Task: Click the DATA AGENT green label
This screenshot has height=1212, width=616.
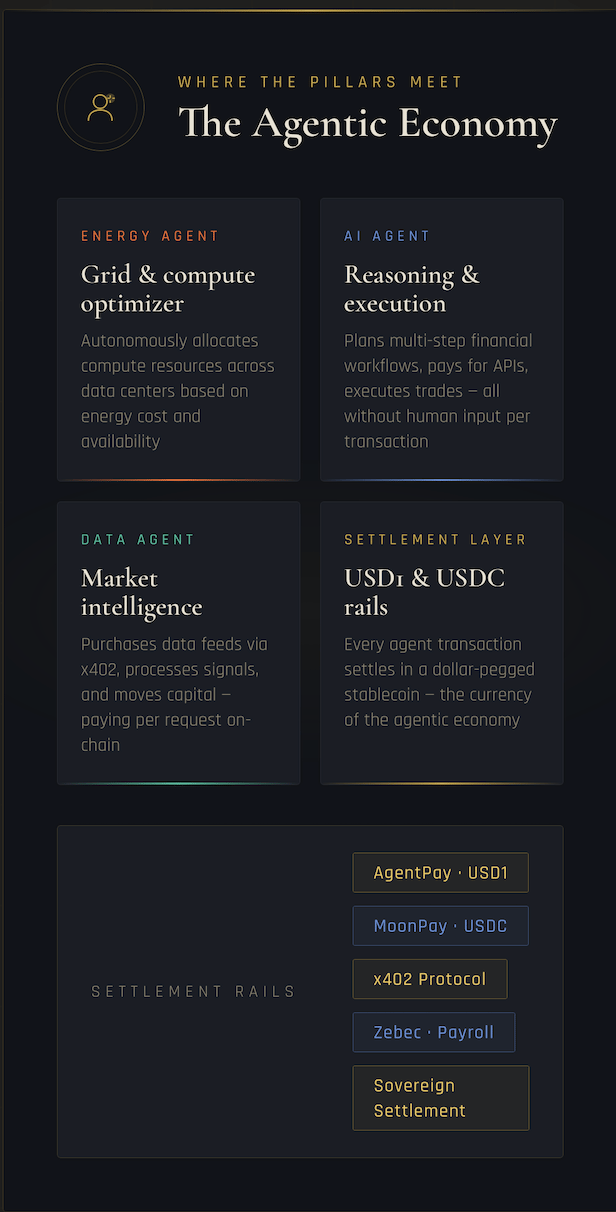Action: (x=138, y=539)
